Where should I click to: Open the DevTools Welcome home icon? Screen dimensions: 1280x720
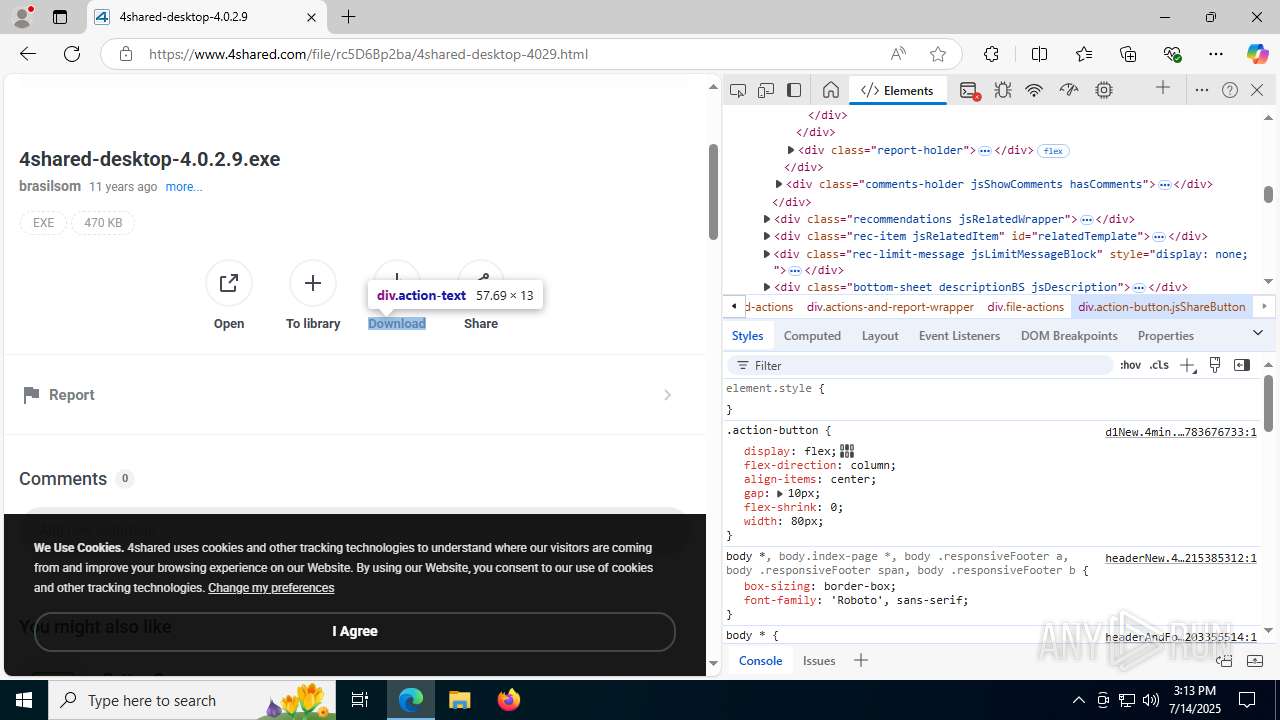pyautogui.click(x=830, y=90)
